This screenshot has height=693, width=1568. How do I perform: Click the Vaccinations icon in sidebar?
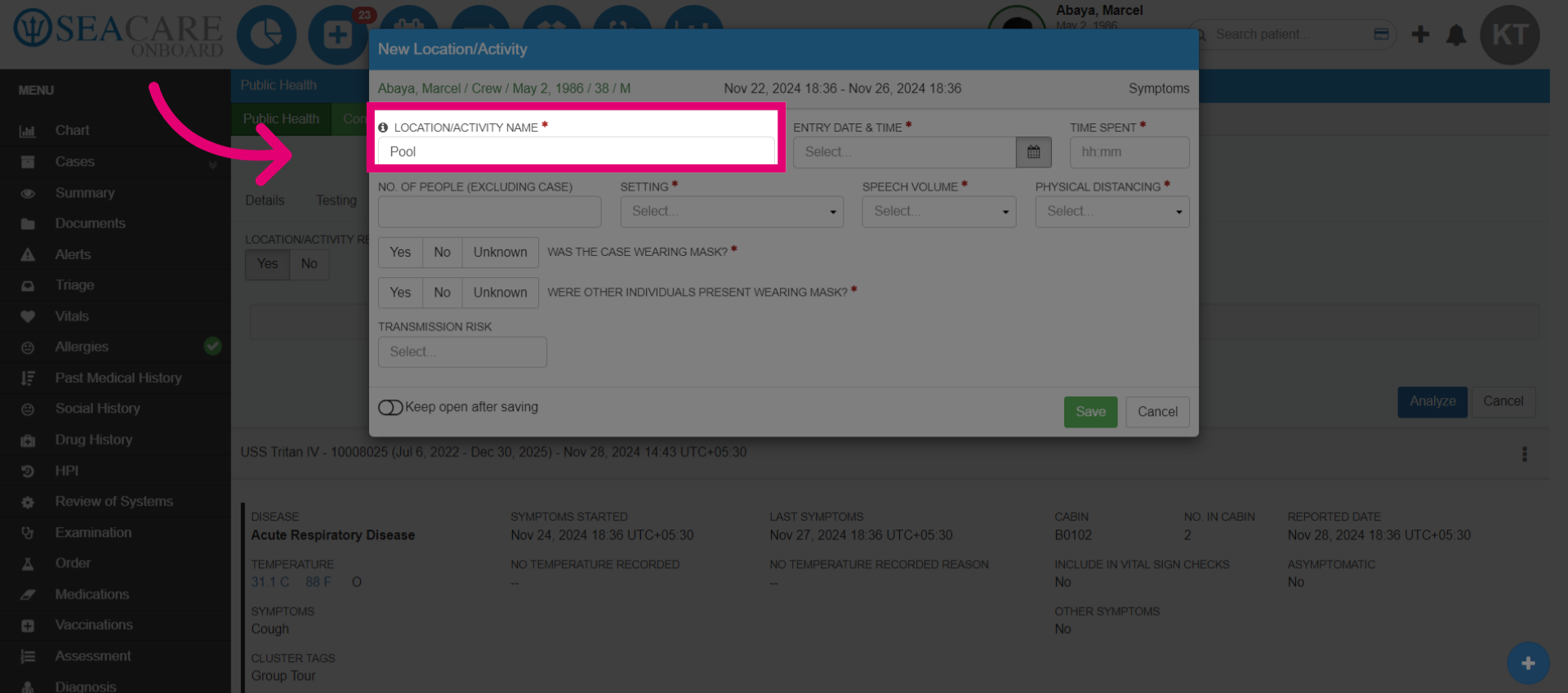coord(28,625)
